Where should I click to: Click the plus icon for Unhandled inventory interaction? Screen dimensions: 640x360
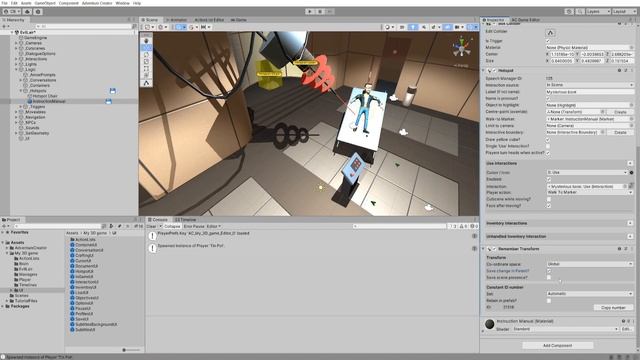[630, 236]
